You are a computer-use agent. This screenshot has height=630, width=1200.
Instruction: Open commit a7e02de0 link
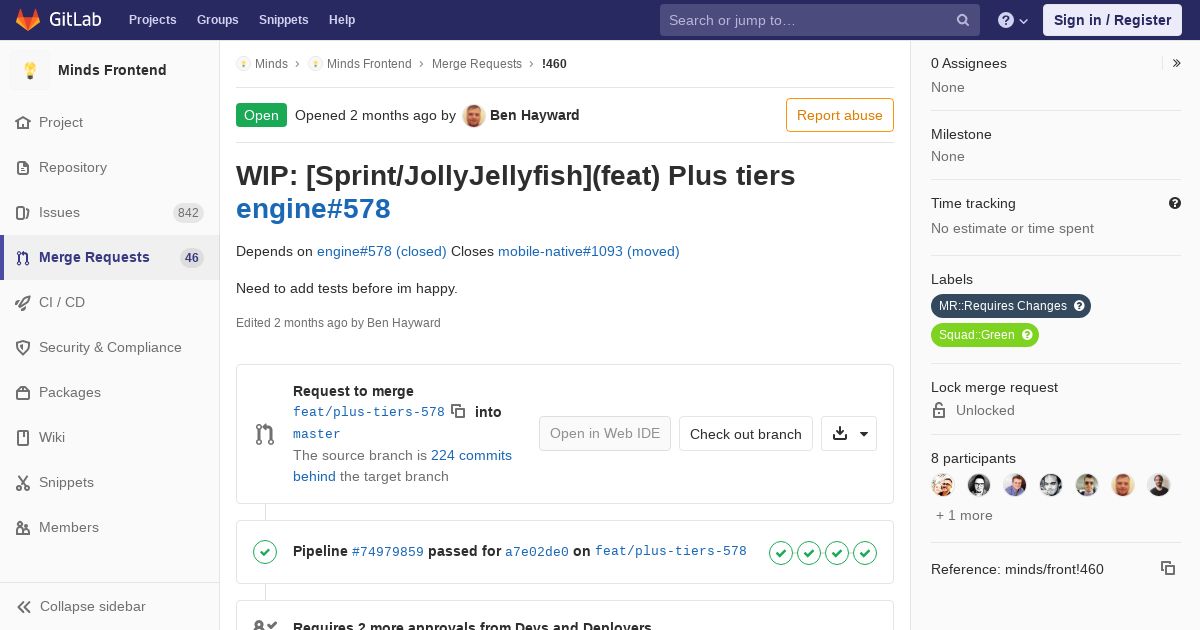[537, 551]
